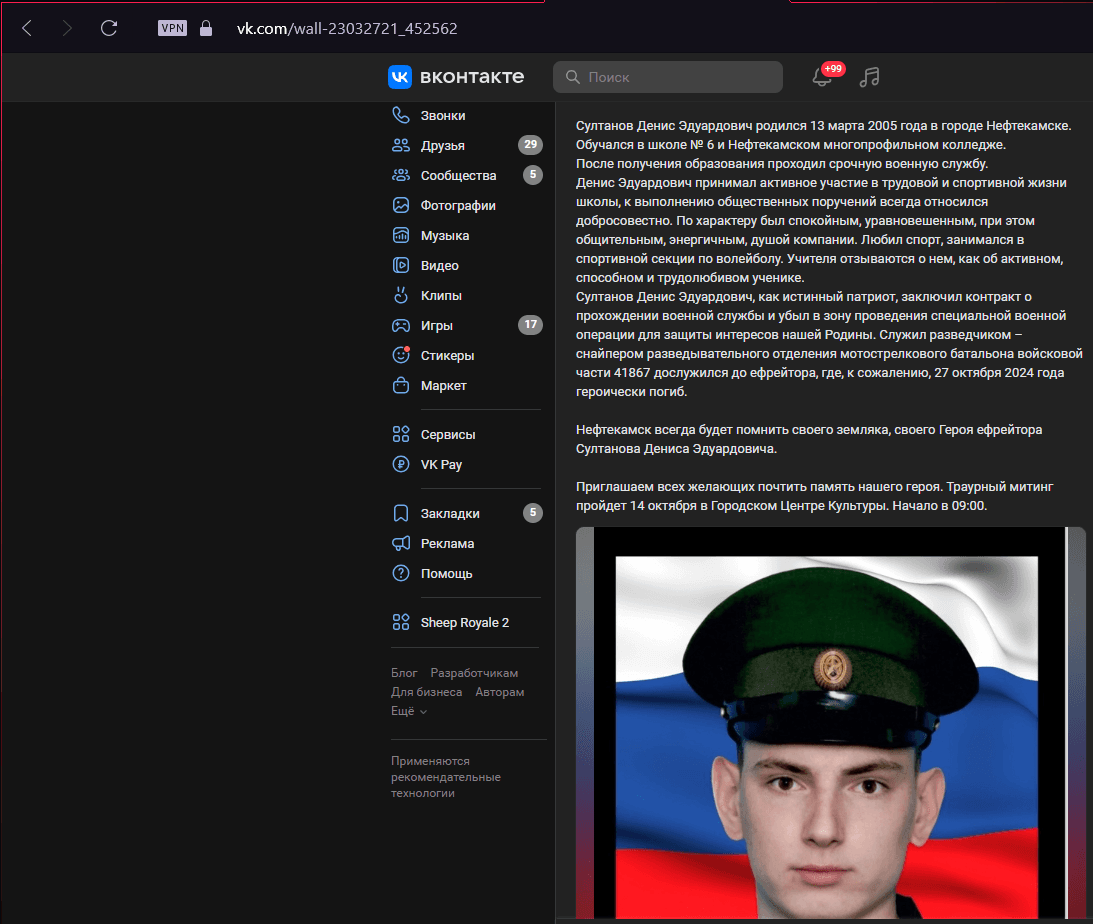Click the Закладки bookmark icon
Screen dimensions: 1093x924
point(401,514)
